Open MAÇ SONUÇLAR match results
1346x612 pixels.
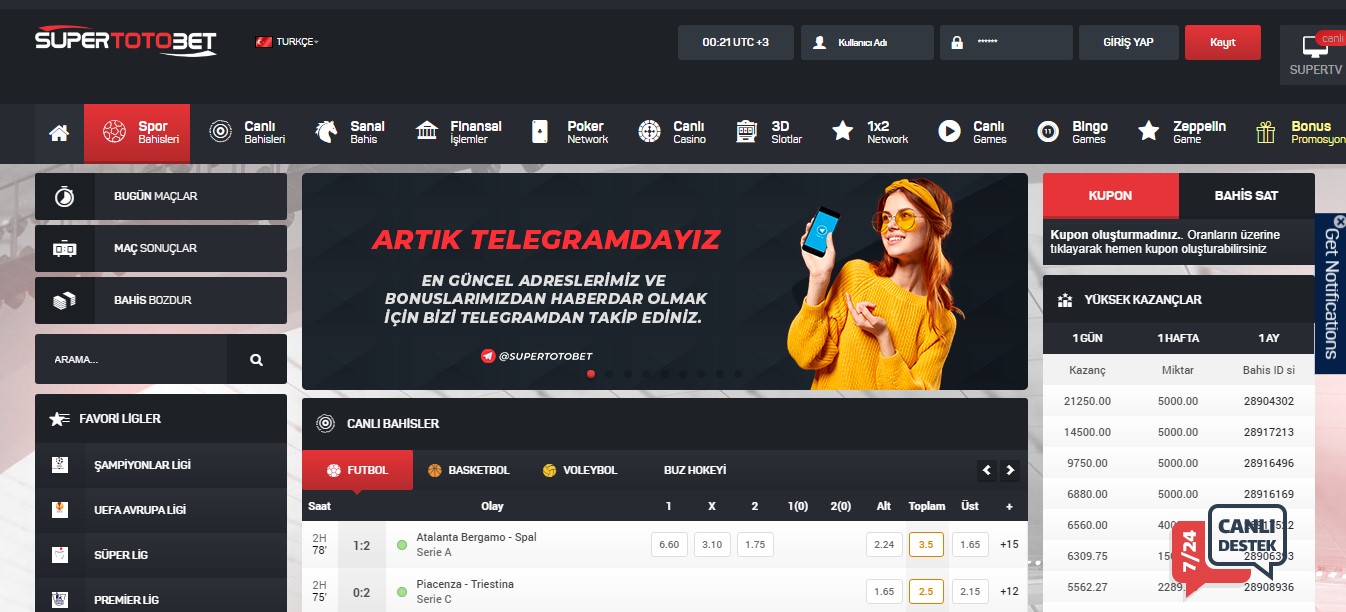coord(161,248)
